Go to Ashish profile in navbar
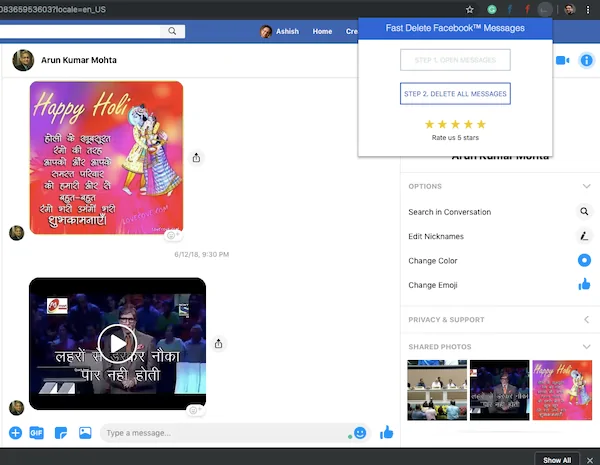Screen dimensions: 600x465 [280, 31]
